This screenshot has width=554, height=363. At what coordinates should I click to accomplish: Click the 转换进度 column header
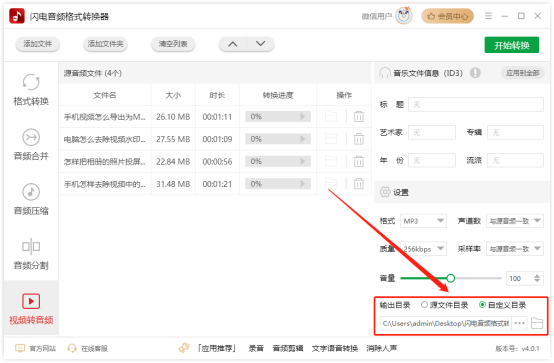click(x=278, y=95)
